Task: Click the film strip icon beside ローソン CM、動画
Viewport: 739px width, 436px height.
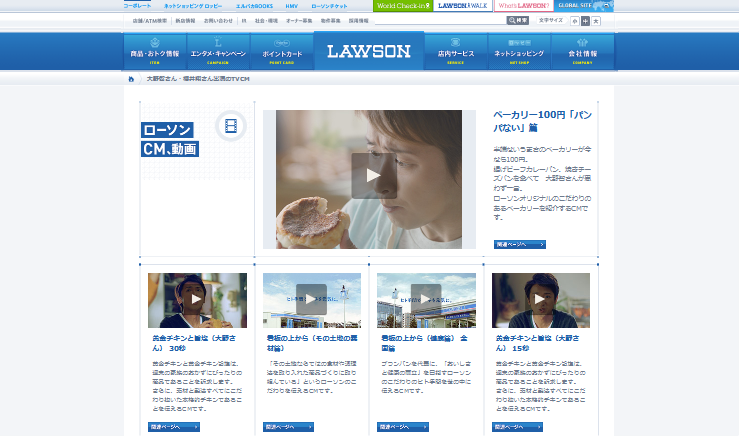Action: click(x=231, y=126)
